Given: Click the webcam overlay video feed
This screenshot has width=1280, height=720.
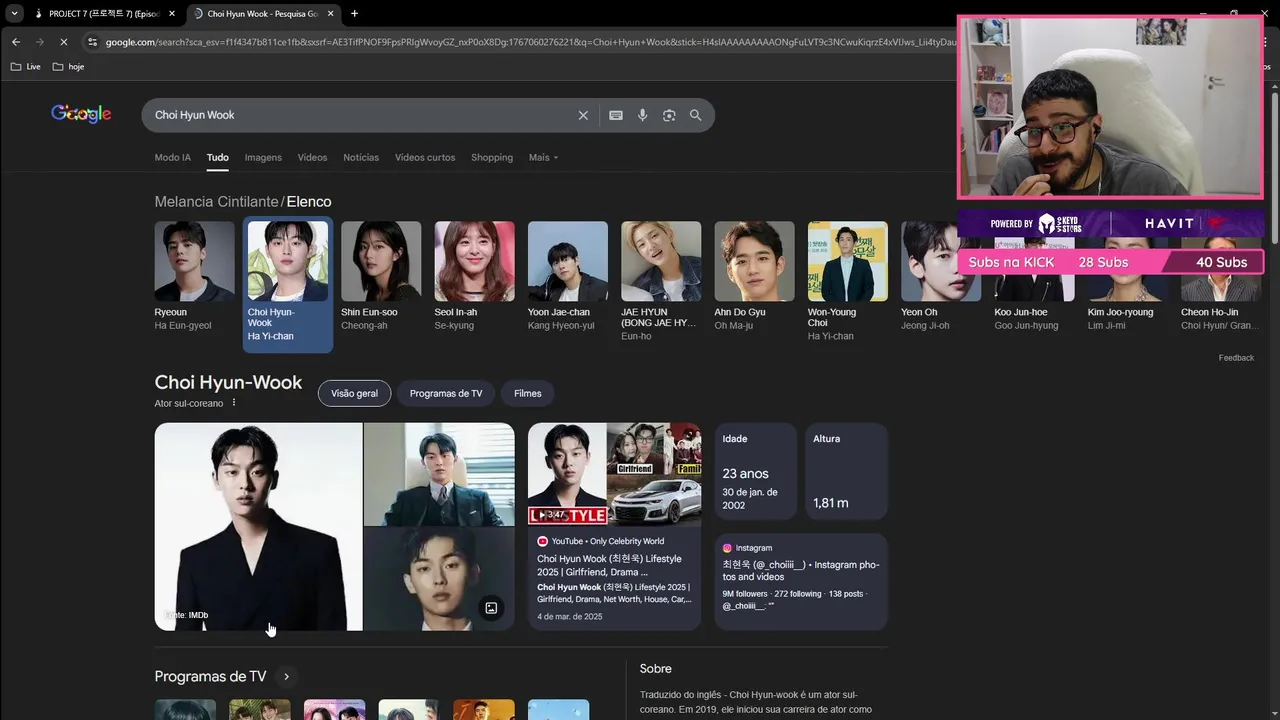Looking at the screenshot, I should pos(1110,107).
